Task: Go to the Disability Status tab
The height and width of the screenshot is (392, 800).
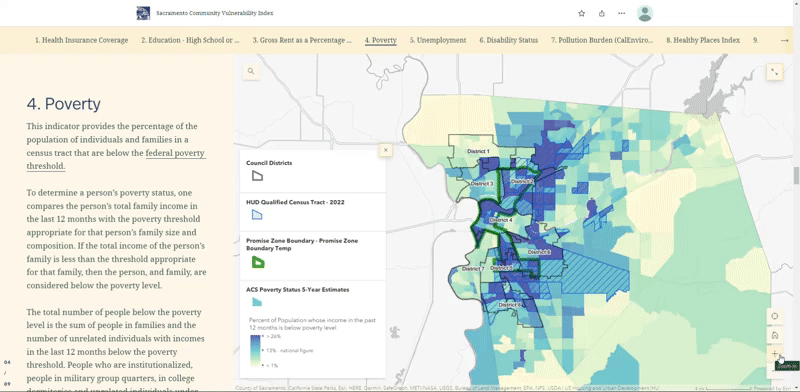Action: click(x=509, y=40)
